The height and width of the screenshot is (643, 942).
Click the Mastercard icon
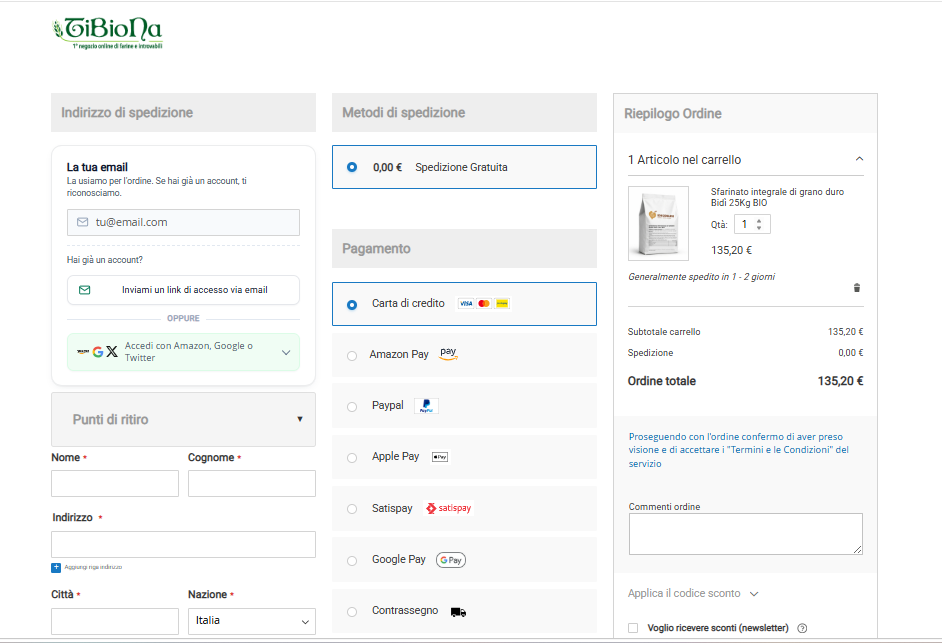[484, 303]
